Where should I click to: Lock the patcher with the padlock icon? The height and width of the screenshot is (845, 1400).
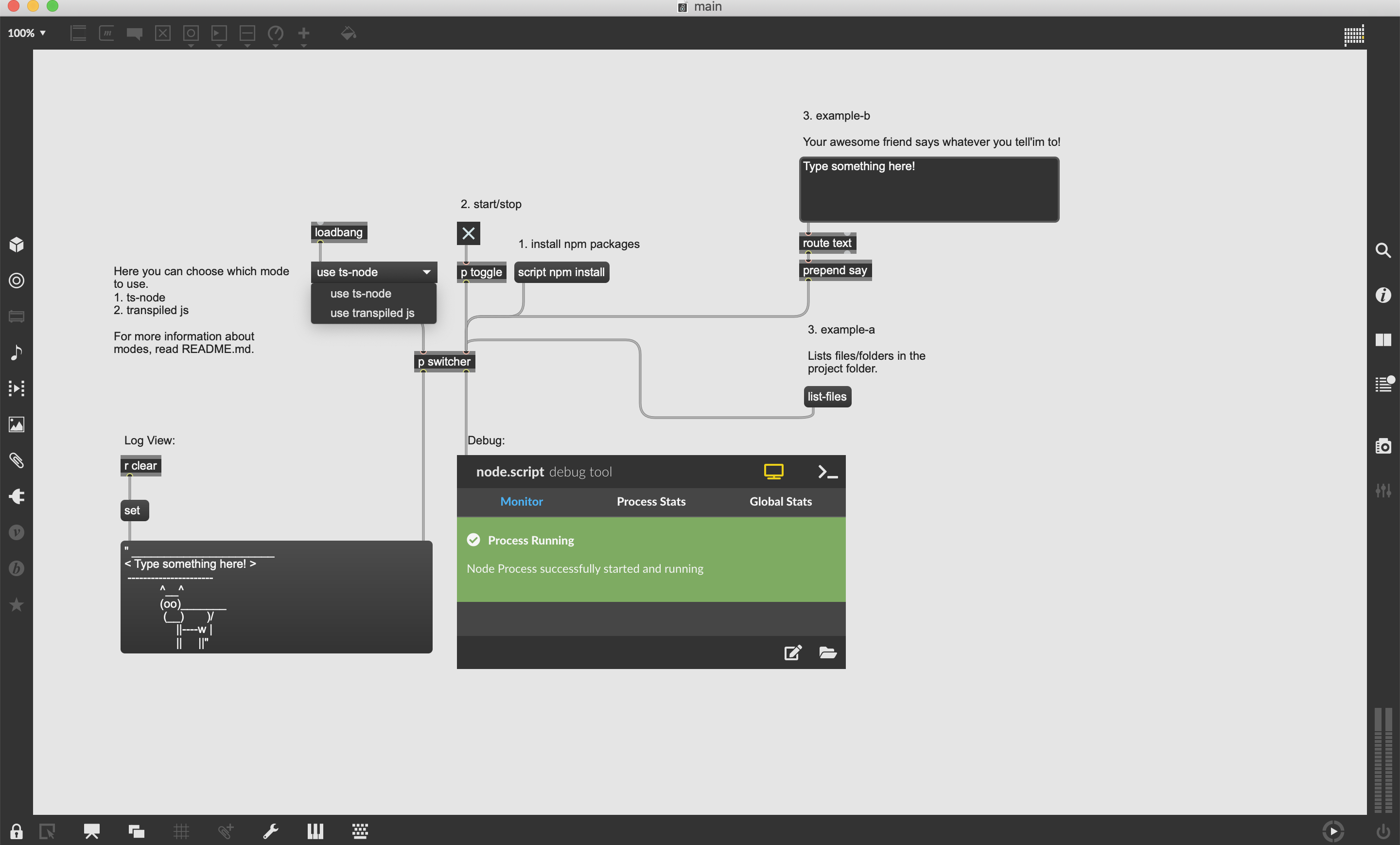16,831
